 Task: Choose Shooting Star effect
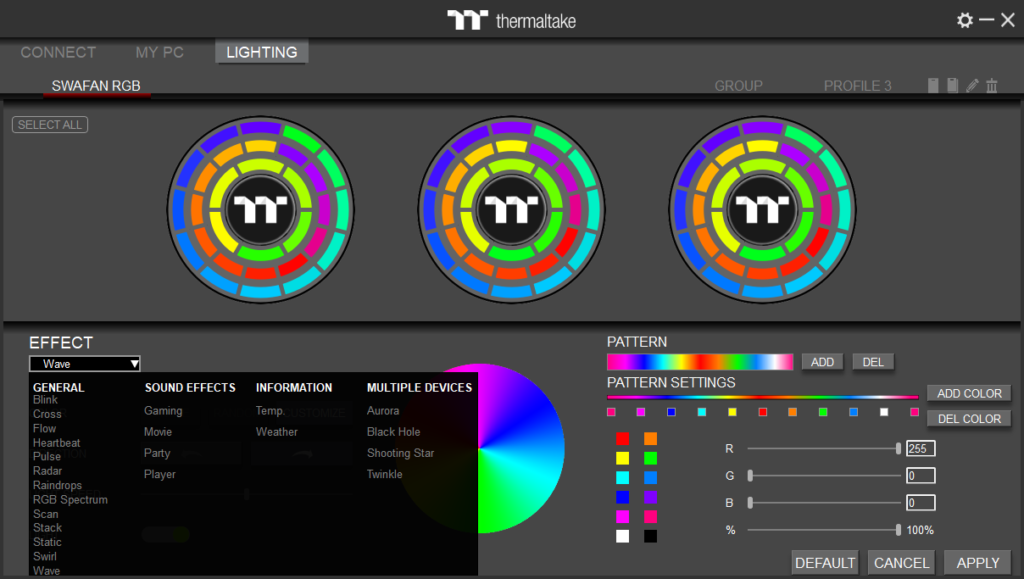[x=400, y=453]
